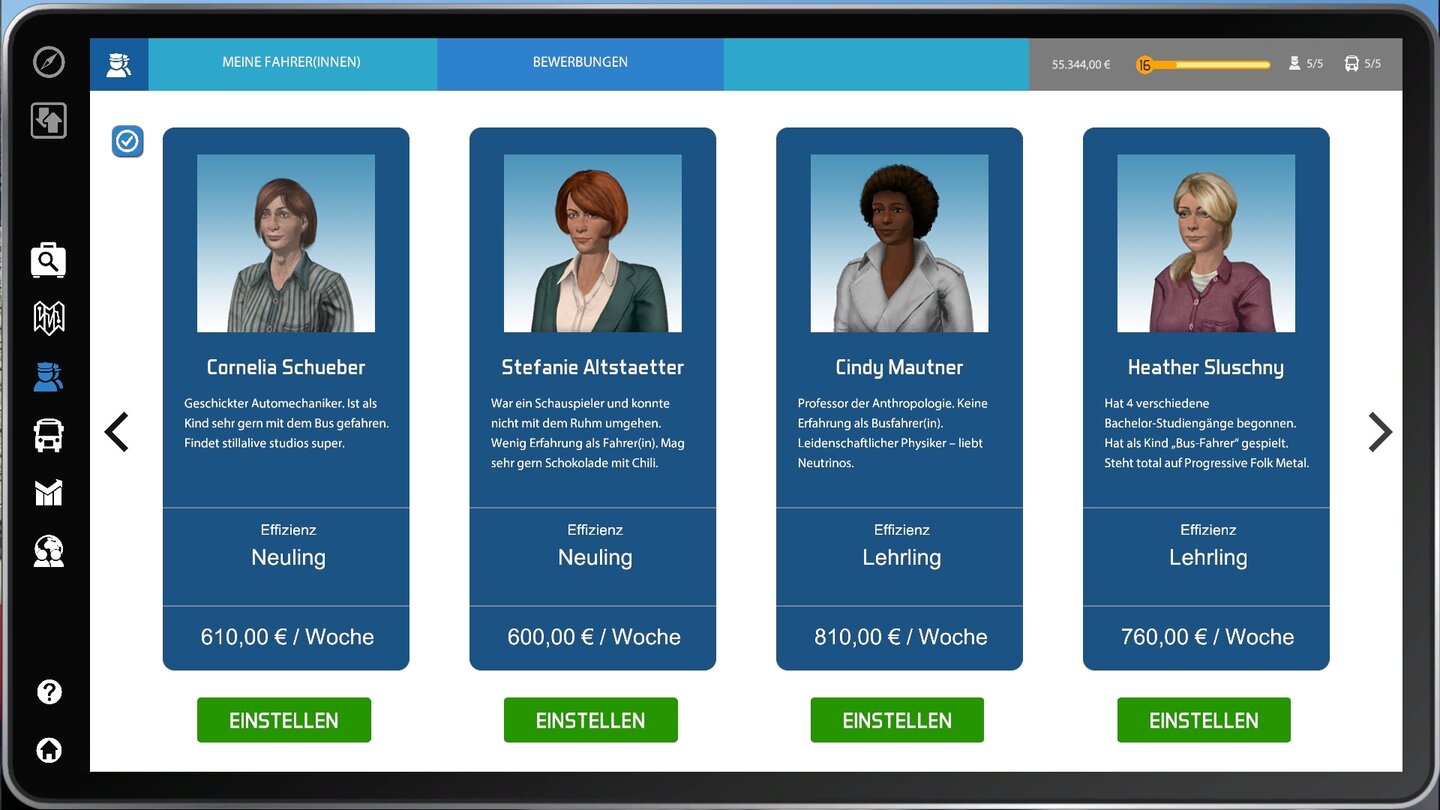Image resolution: width=1440 pixels, height=810 pixels.
Task: Click the upload arrow icon in sidebar
Action: click(x=49, y=120)
